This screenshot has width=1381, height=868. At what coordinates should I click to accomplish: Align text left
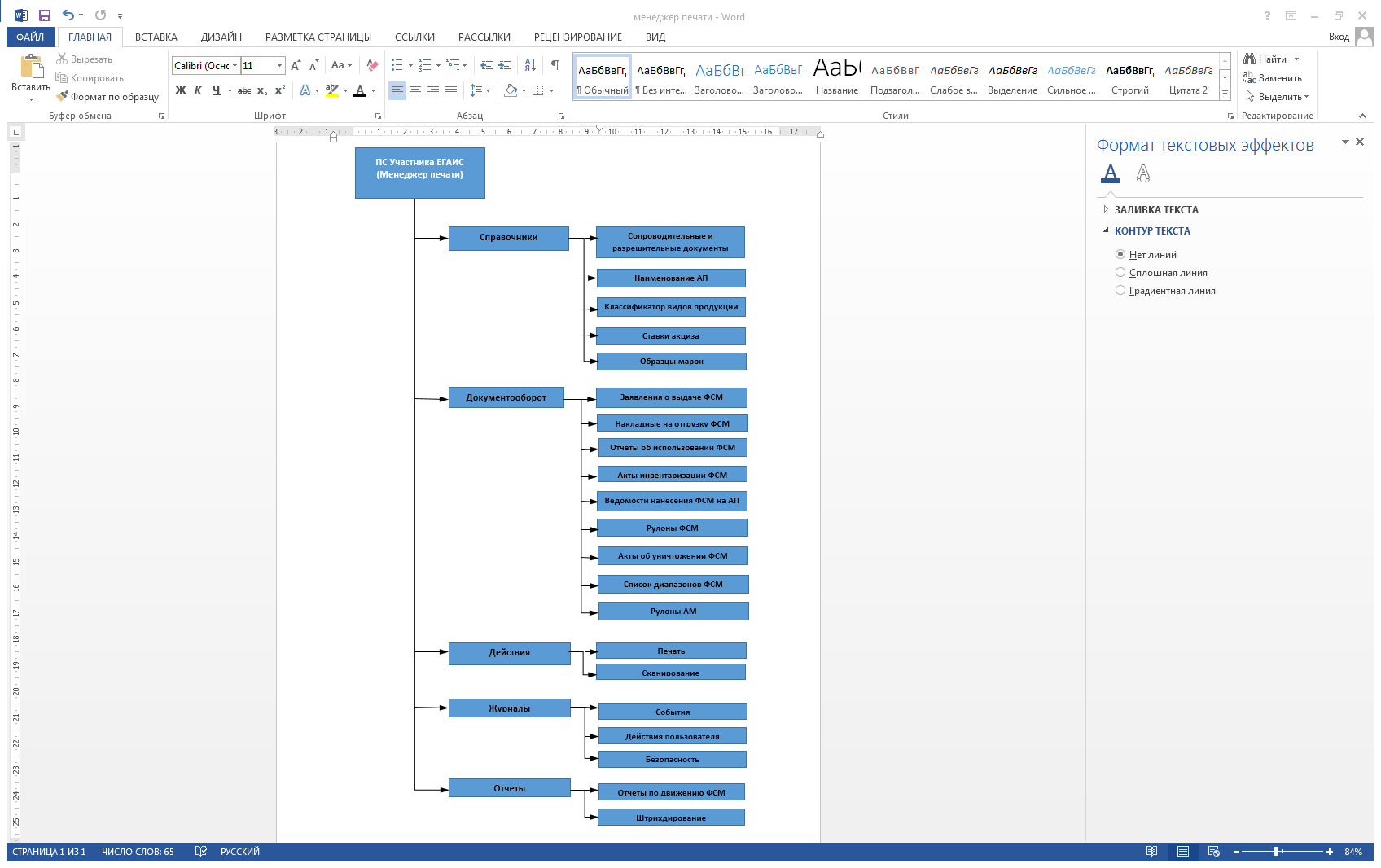[x=397, y=90]
